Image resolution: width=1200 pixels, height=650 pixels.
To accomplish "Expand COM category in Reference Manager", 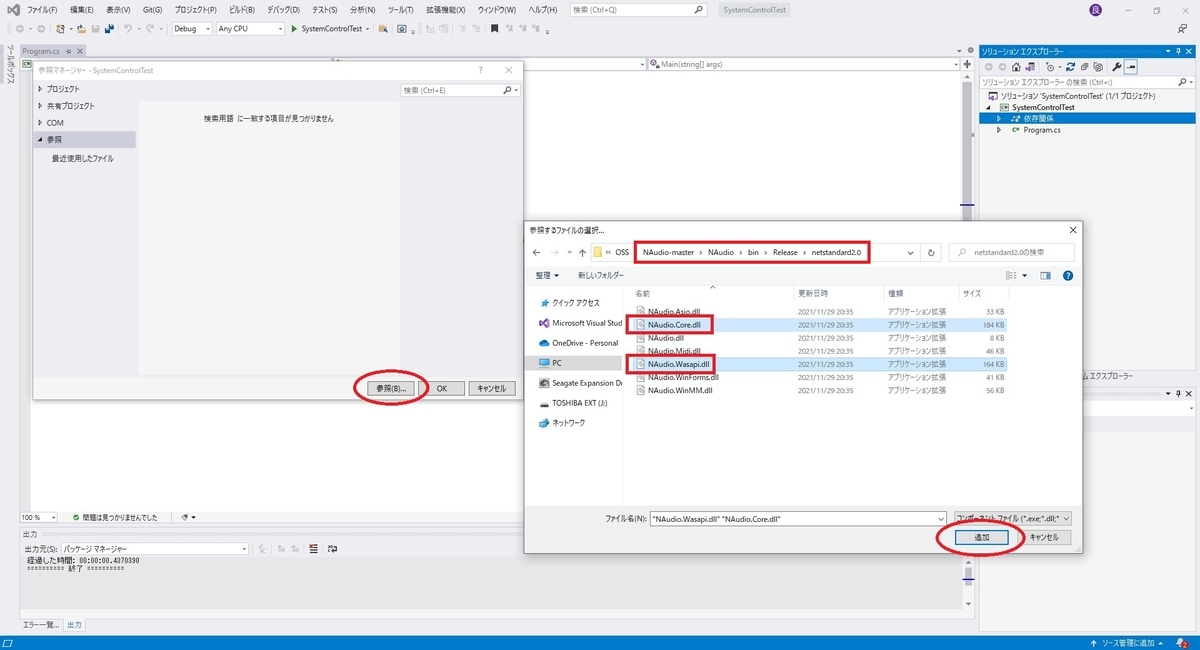I will point(40,123).
